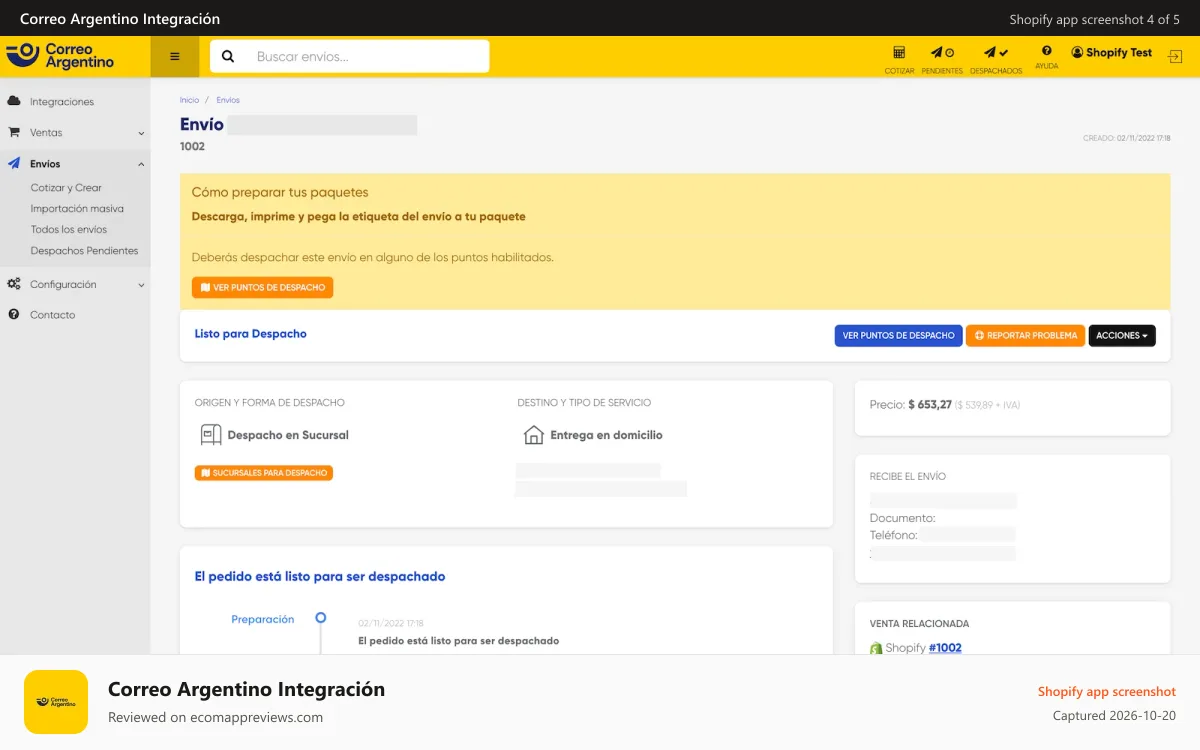Image resolution: width=1200 pixels, height=750 pixels.
Task: Click the Preparación step label
Action: pyautogui.click(x=263, y=619)
